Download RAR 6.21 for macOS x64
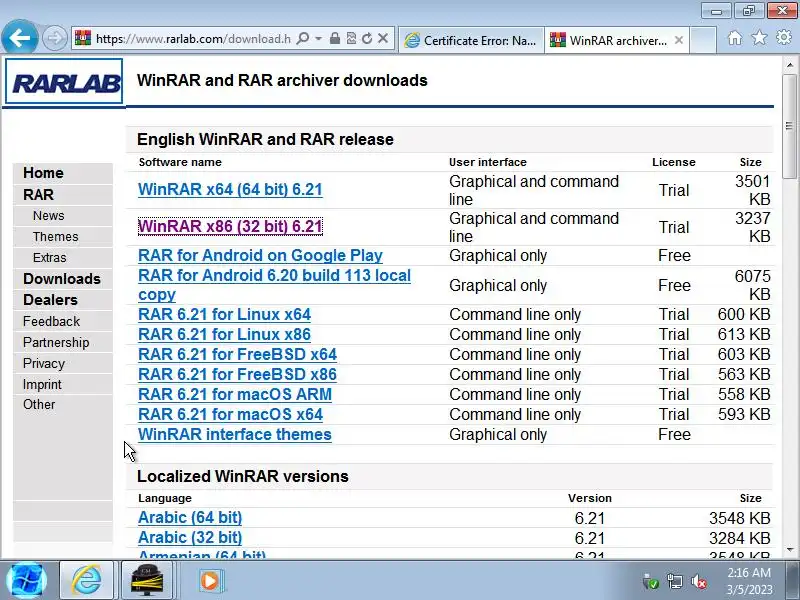 click(x=230, y=414)
